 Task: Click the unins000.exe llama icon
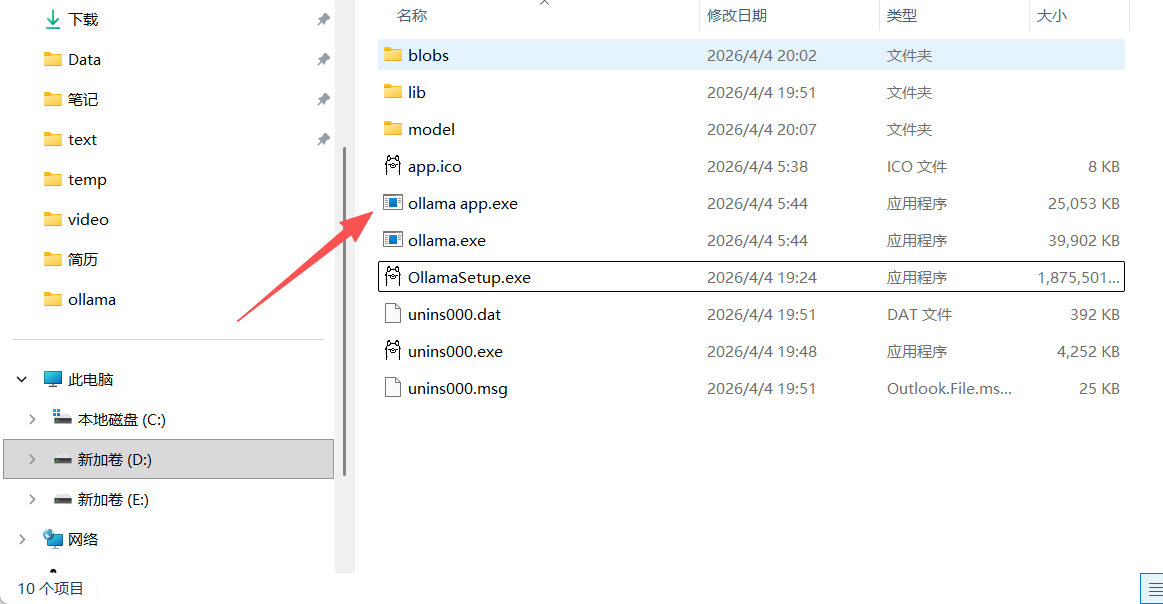tap(392, 350)
